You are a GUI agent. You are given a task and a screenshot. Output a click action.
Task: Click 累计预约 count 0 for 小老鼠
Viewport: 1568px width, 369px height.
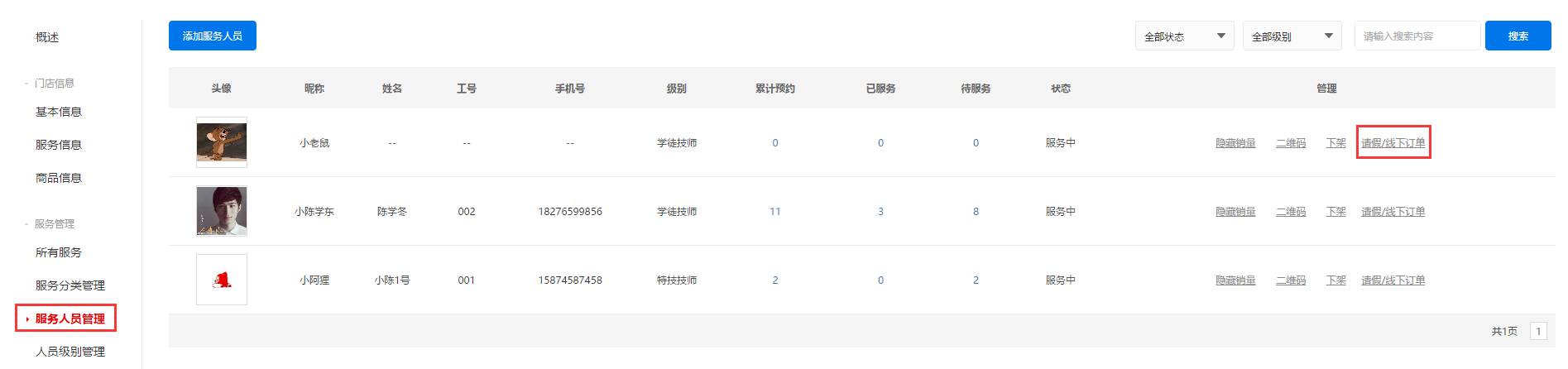[775, 143]
